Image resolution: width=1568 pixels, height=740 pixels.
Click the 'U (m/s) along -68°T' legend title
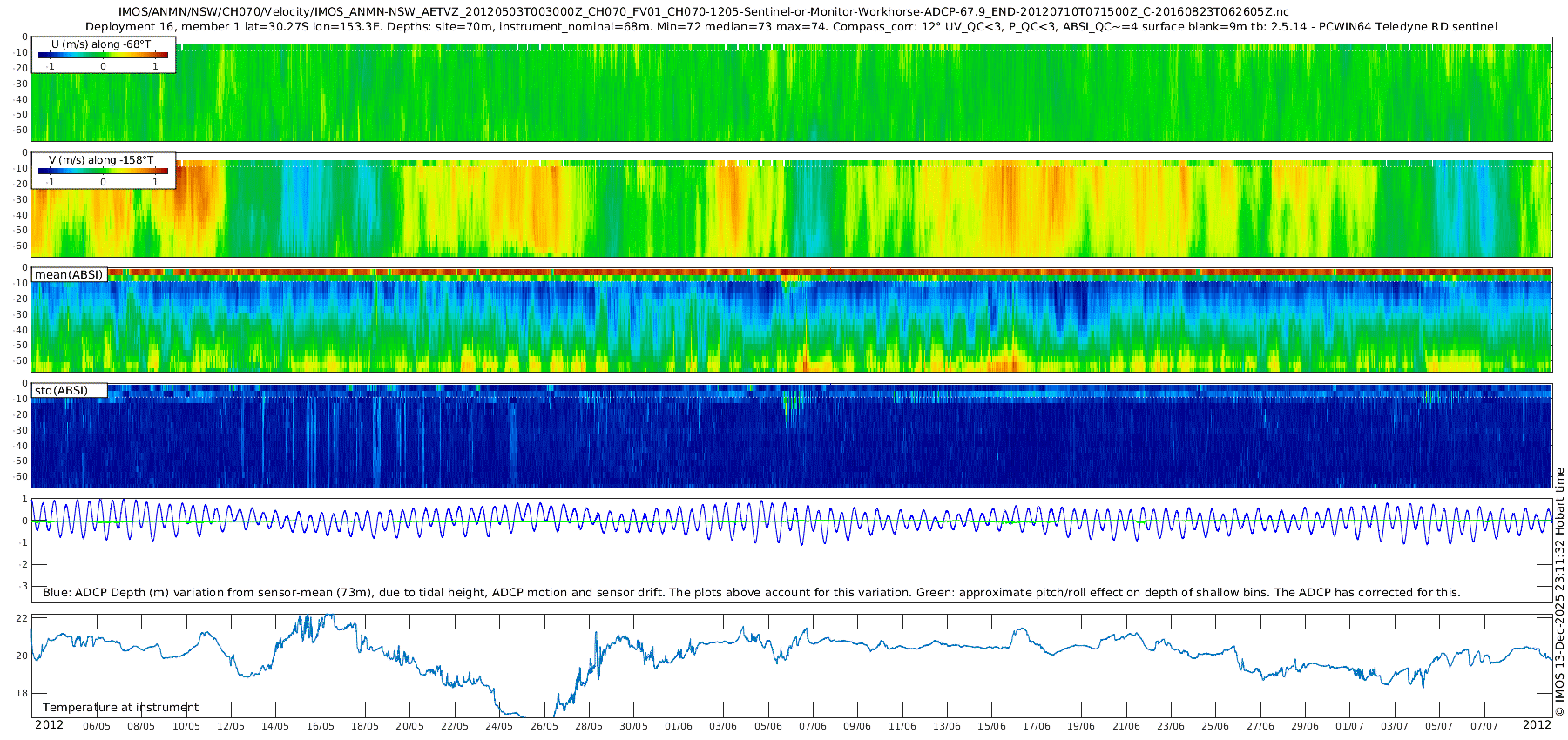coord(101,44)
